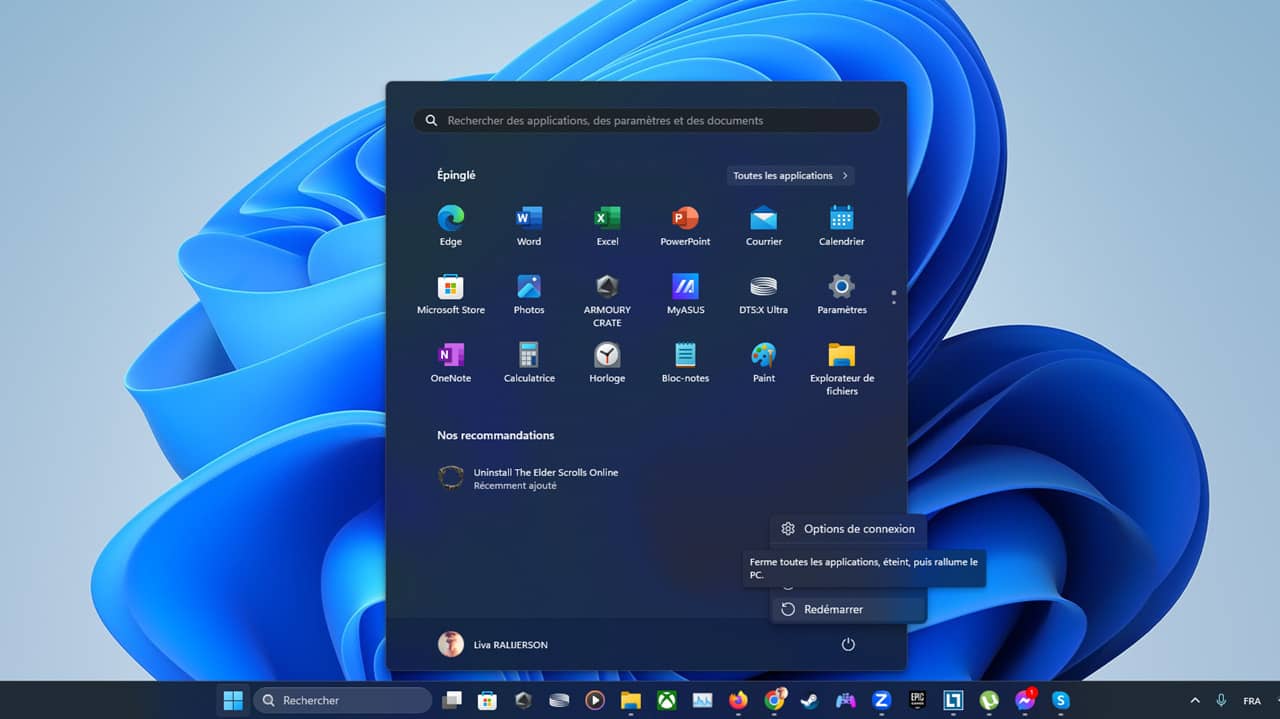
Task: Open Firefox from the taskbar
Action: tap(738, 700)
